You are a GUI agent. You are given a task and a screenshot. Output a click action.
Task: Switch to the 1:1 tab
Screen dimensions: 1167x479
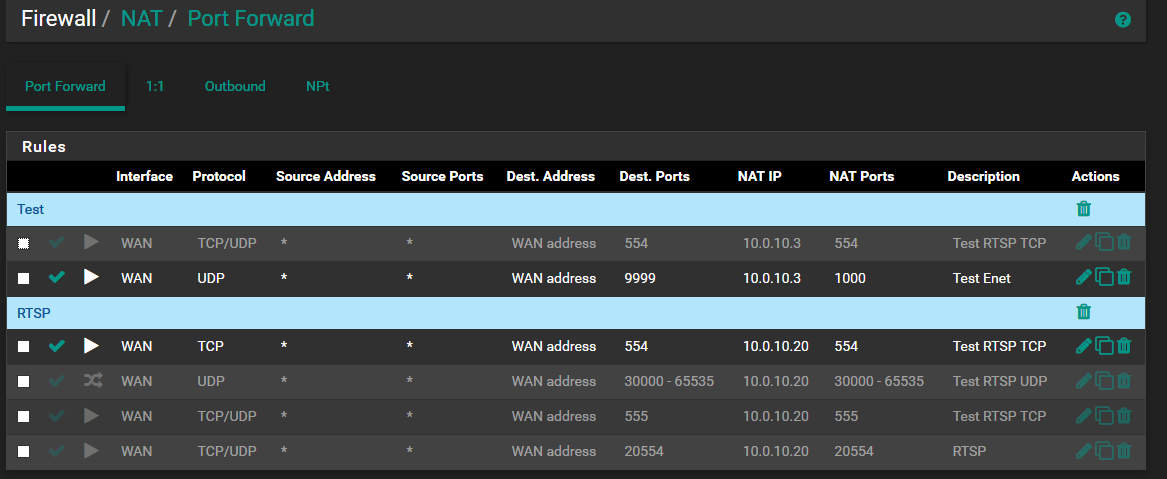(155, 86)
